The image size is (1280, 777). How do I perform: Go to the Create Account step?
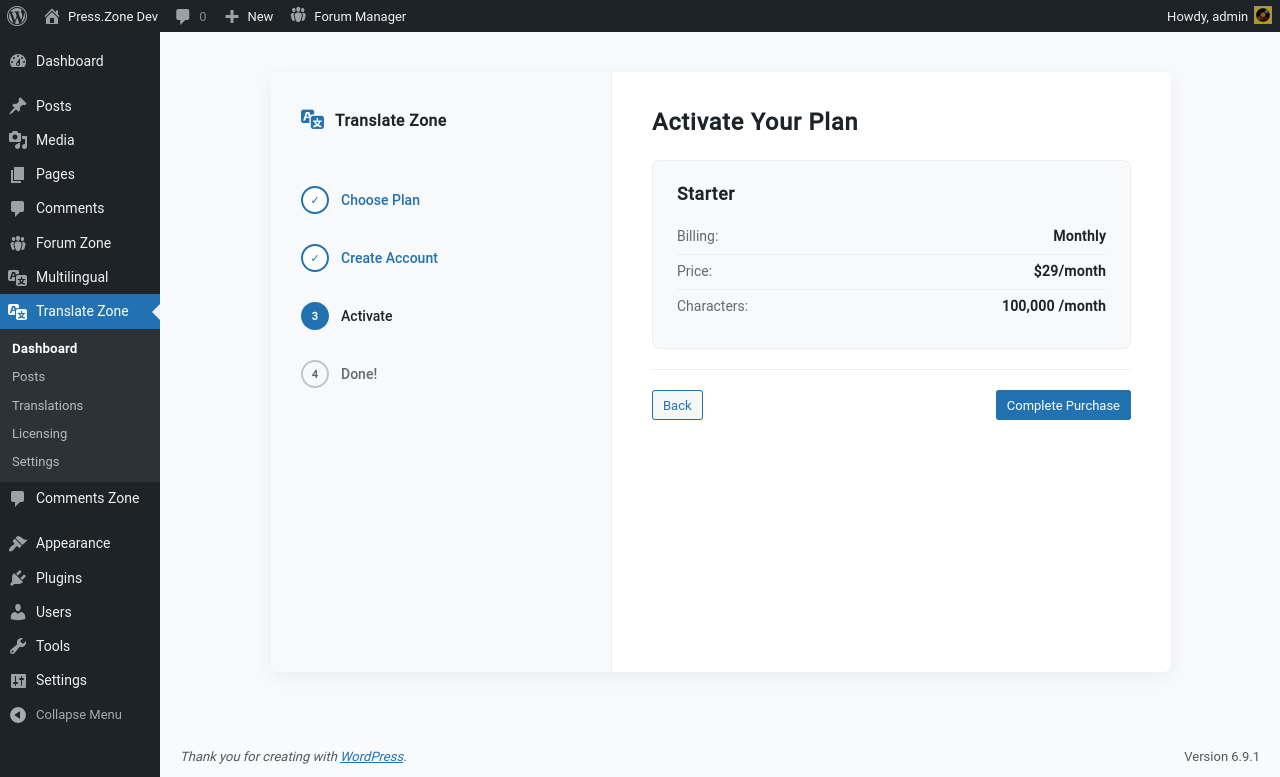[389, 258]
